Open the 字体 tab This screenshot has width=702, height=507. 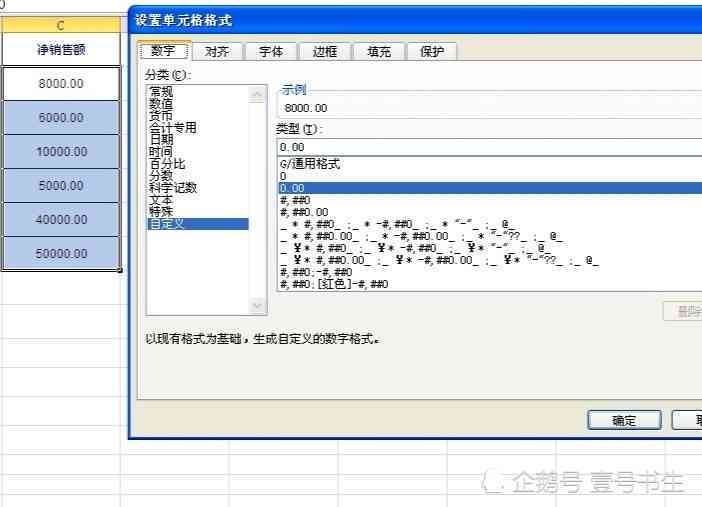click(271, 52)
